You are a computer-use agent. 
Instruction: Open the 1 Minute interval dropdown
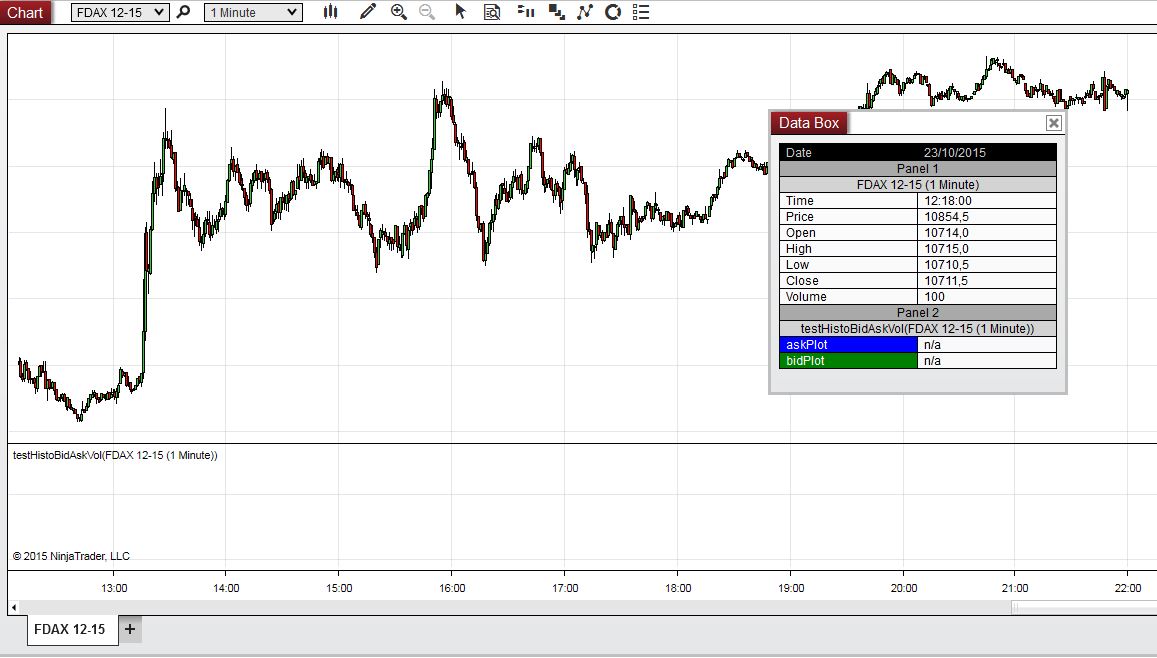[x=253, y=13]
